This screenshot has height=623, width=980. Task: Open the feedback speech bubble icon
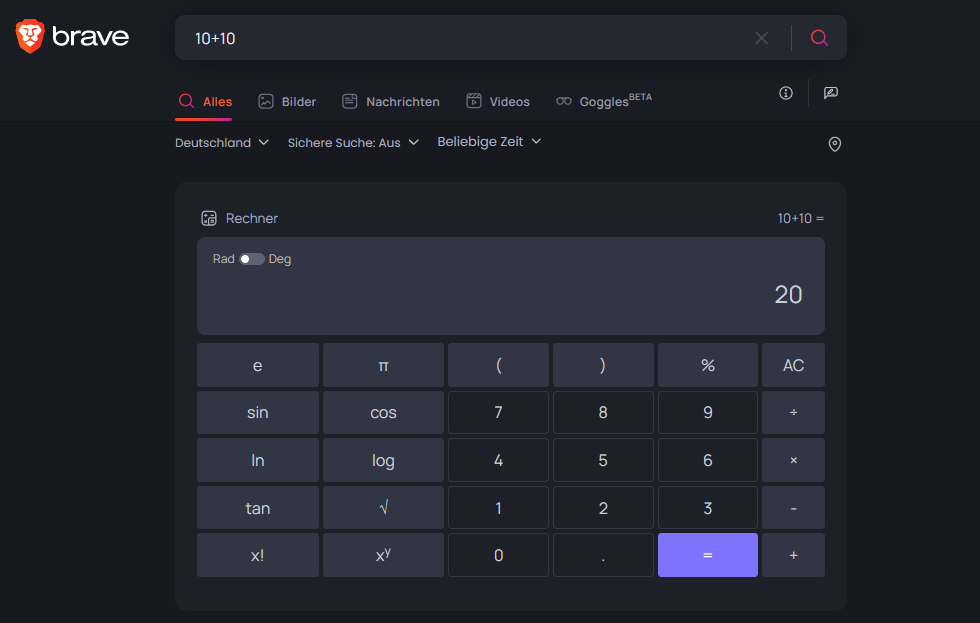831,93
